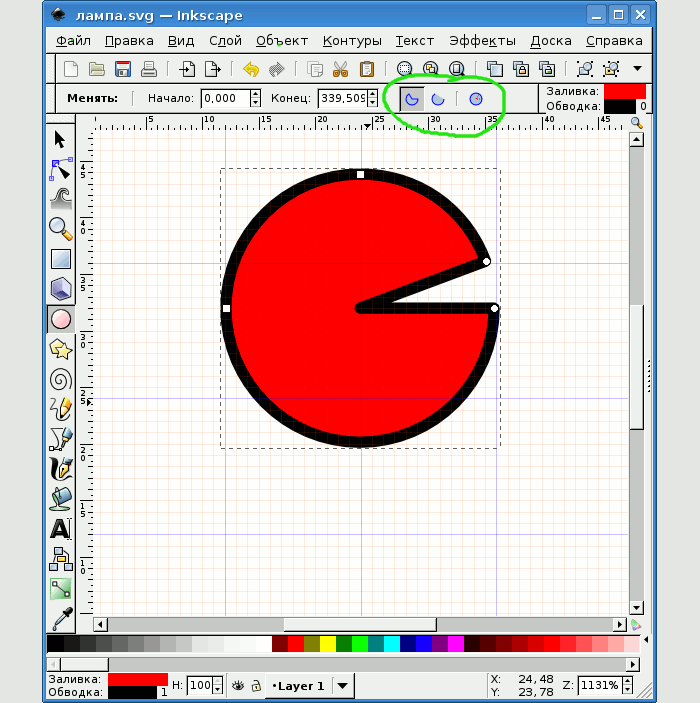Screen dimensions: 700x703
Task: Open the Файл menu
Action: tap(73, 41)
